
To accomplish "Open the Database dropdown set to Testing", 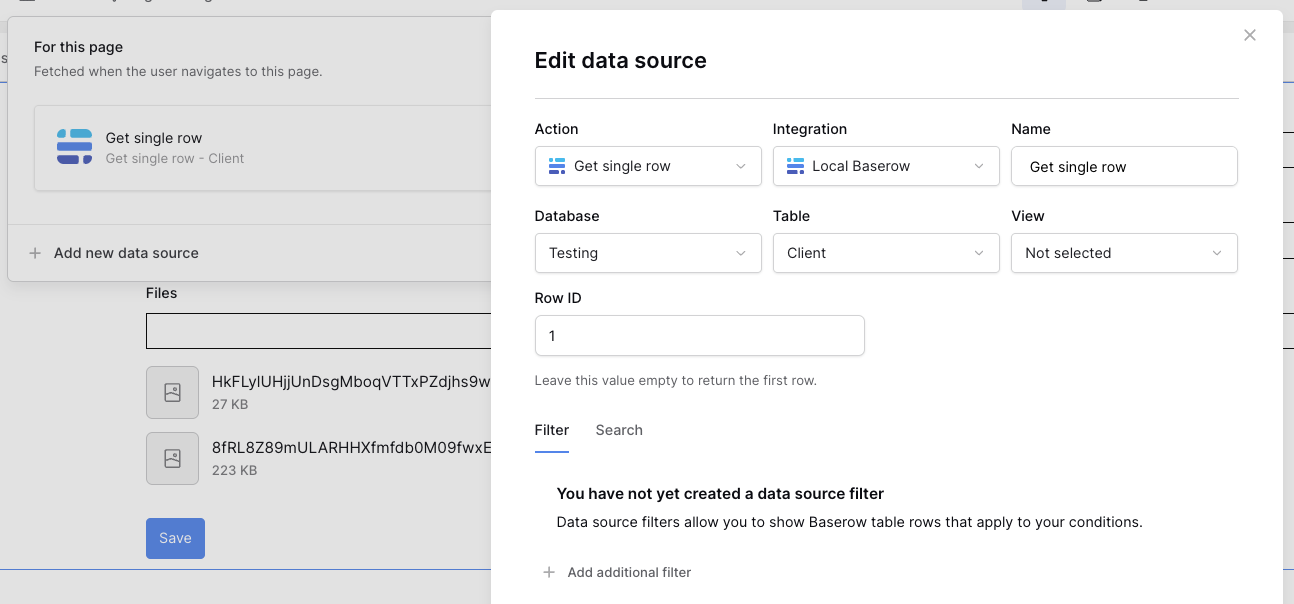I will pyautogui.click(x=647, y=253).
